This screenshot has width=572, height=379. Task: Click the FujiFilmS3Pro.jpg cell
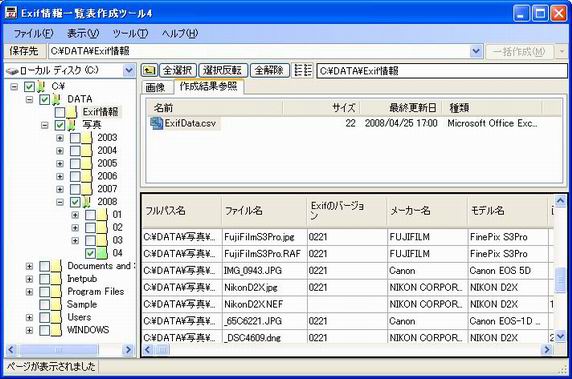264,237
